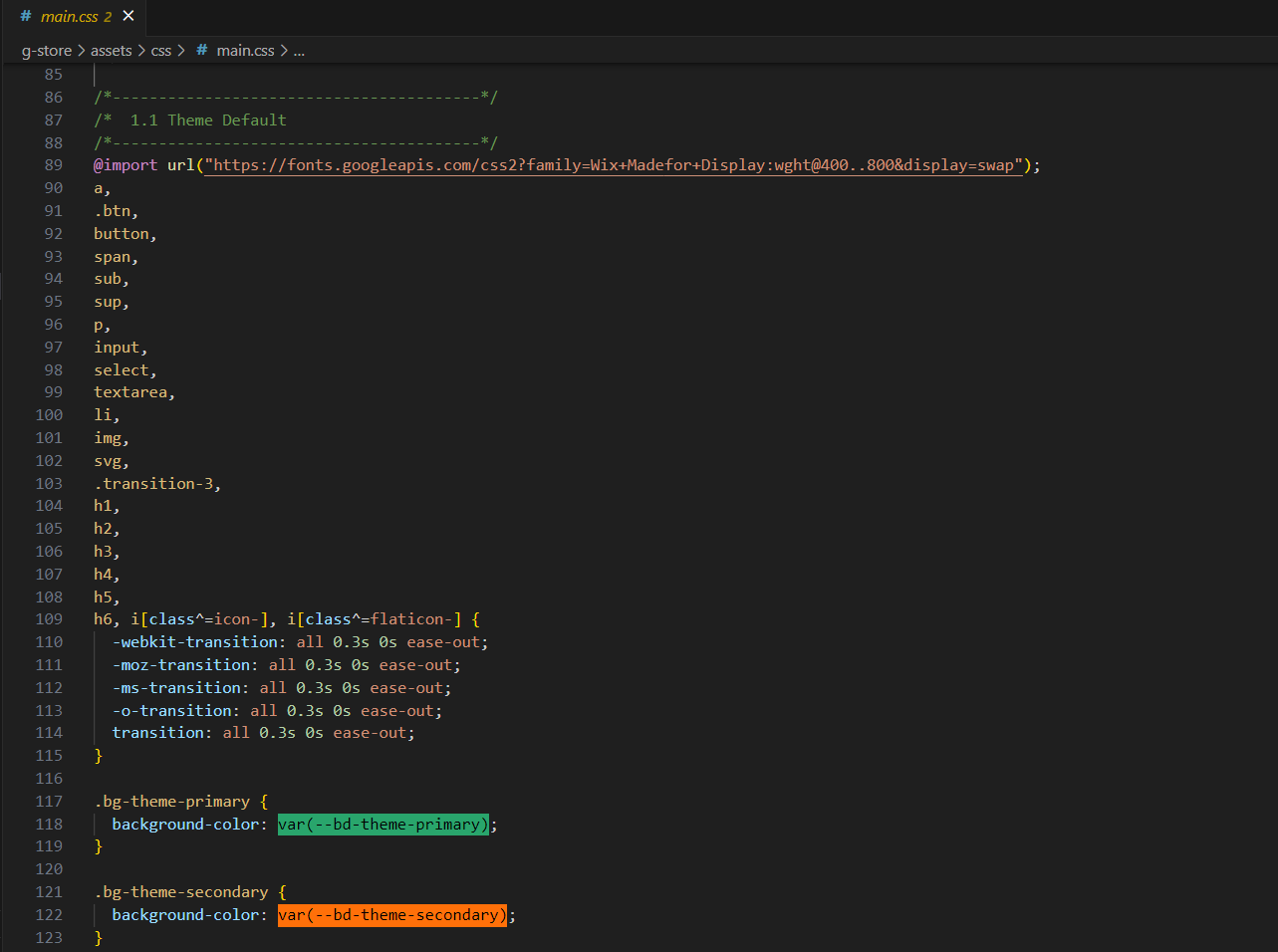Viewport: 1278px width, 952px height.
Task: Click the 'button,' selector line
Action: click(126, 234)
